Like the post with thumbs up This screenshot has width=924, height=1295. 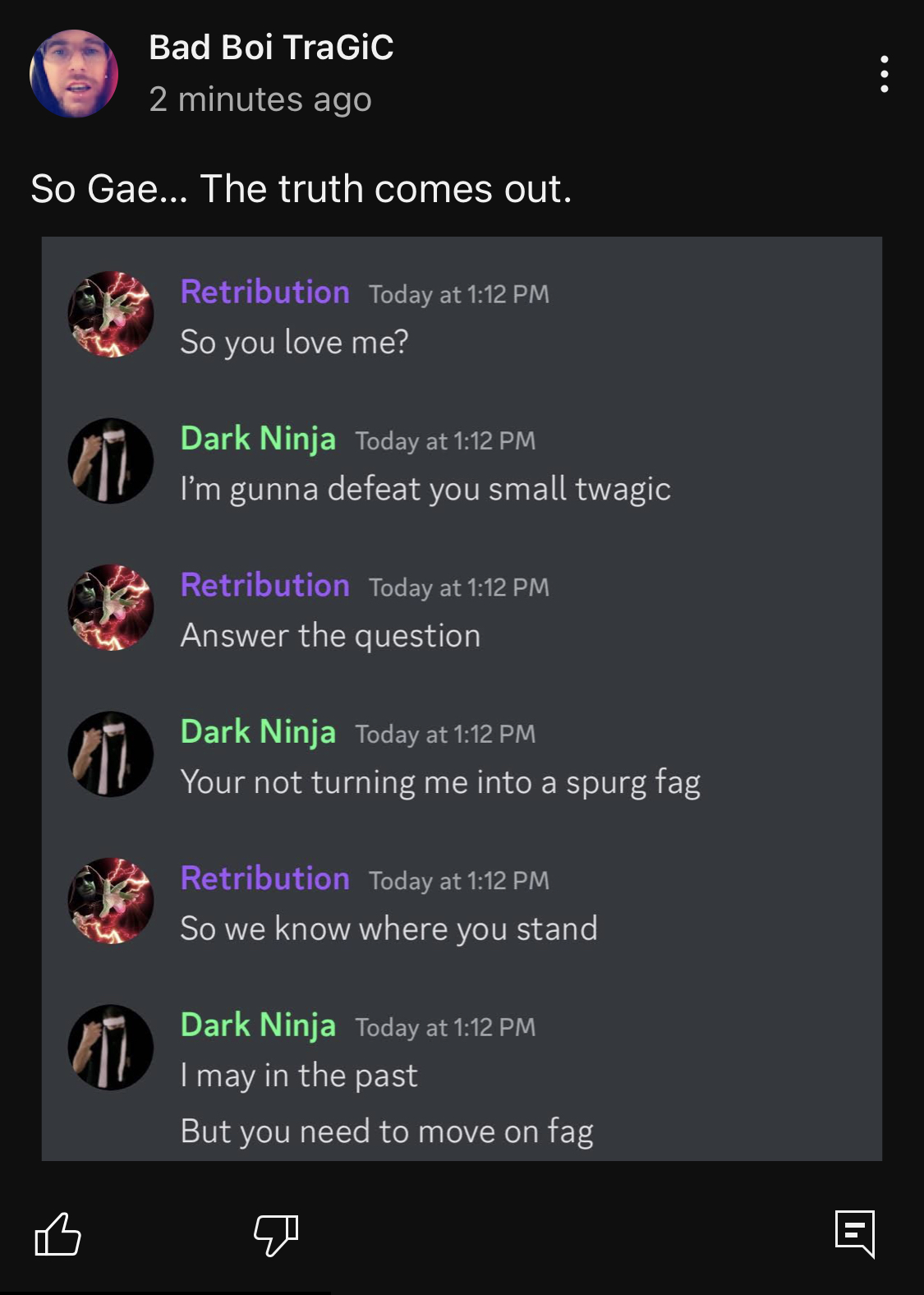pyautogui.click(x=57, y=1234)
